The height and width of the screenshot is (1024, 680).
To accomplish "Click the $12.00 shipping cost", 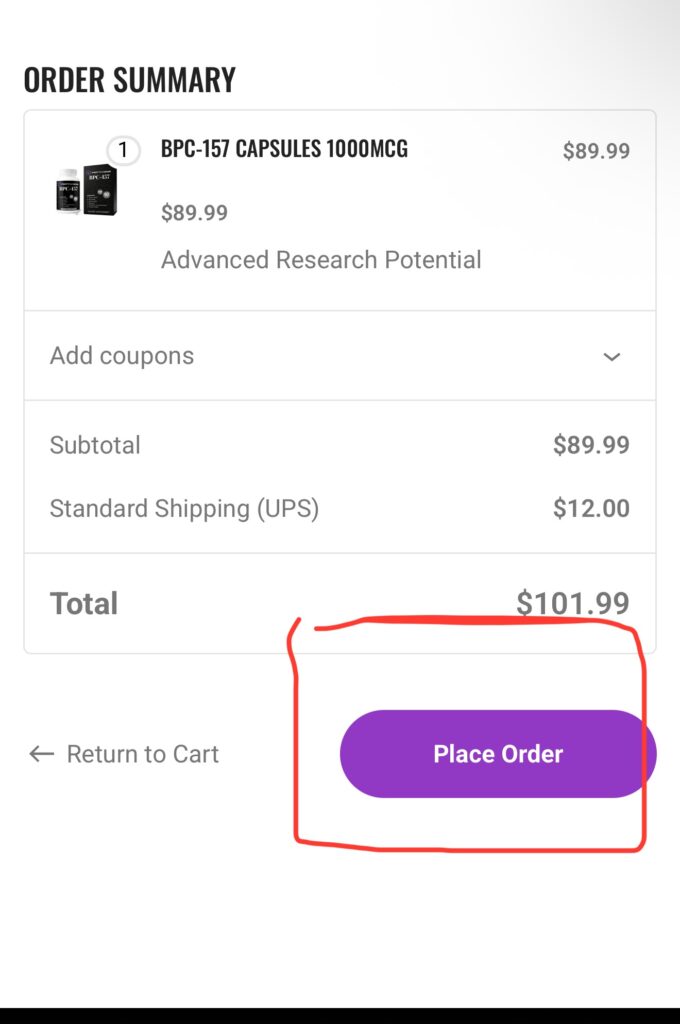I will pyautogui.click(x=591, y=508).
